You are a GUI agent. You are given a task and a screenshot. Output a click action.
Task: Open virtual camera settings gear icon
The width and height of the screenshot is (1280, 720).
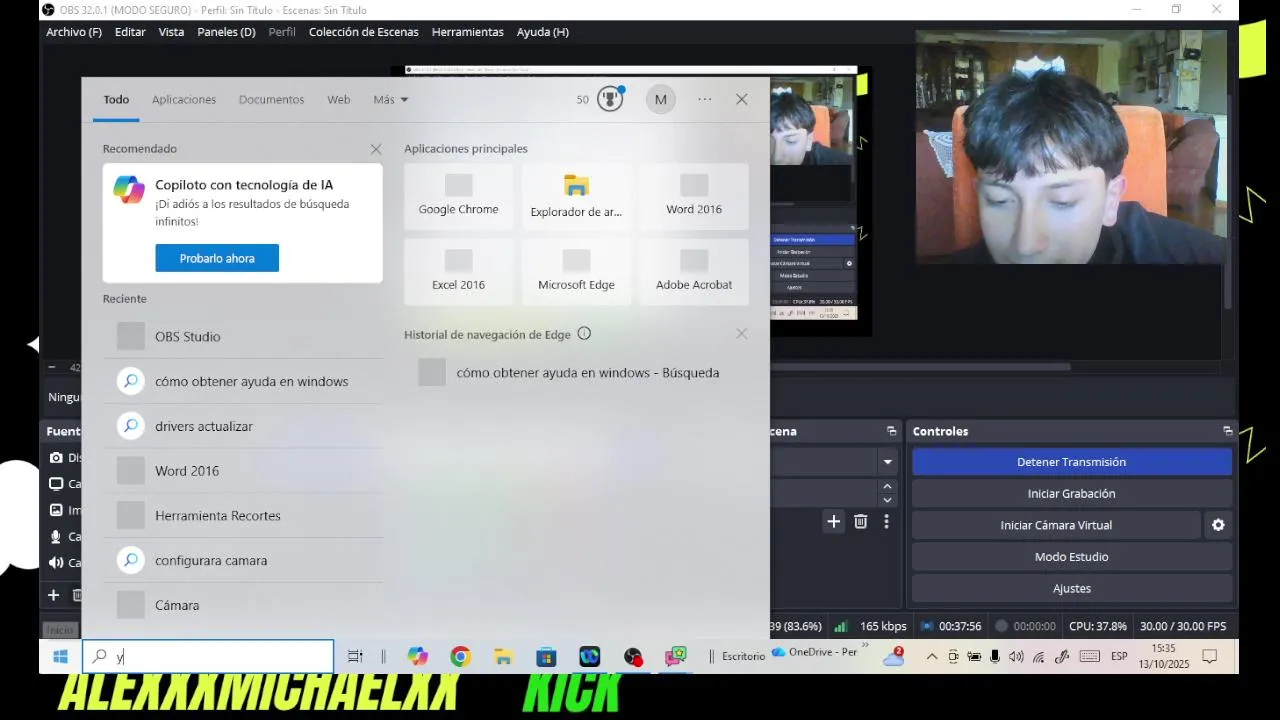[x=1218, y=525]
